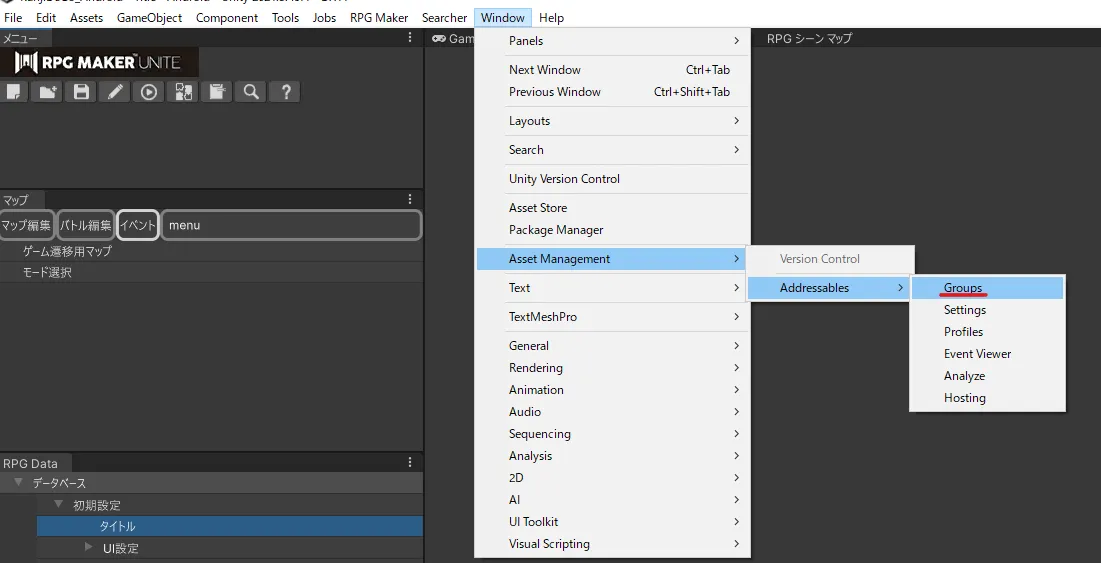This screenshot has height=563, width=1101.
Task: Collapse the データベース tree node
Action: point(19,482)
